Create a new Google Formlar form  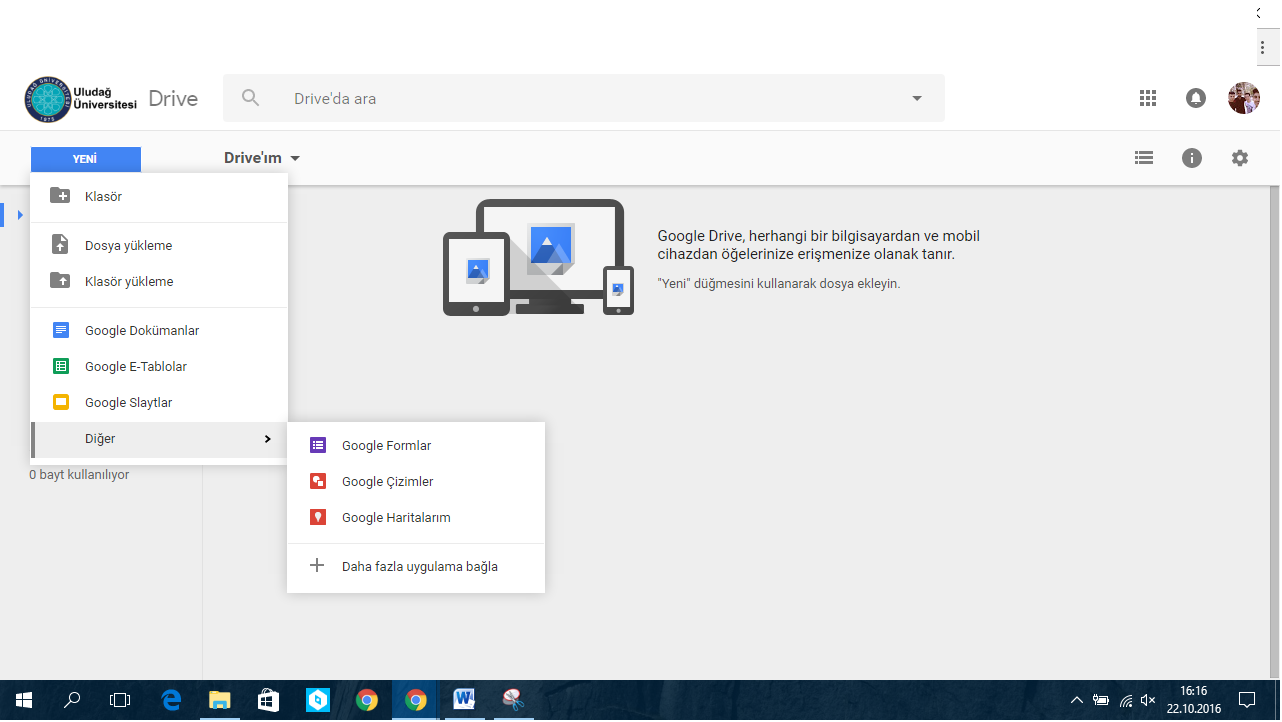(x=416, y=445)
